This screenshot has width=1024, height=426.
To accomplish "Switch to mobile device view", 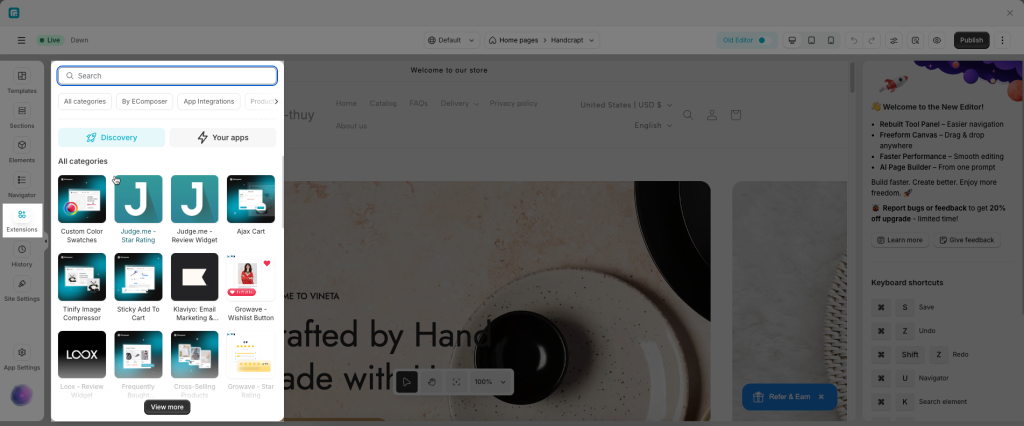I will (831, 41).
